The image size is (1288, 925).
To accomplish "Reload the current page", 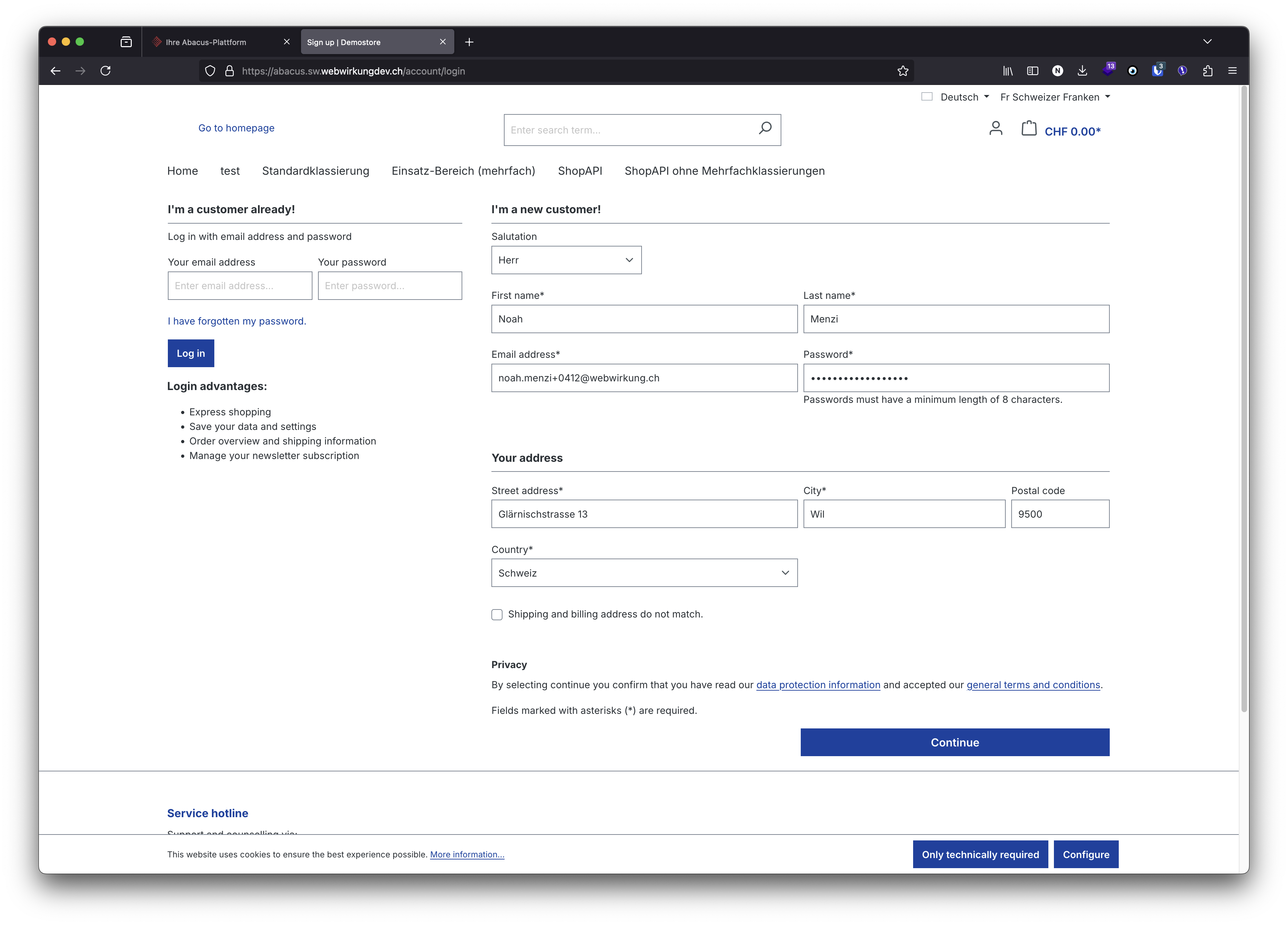I will pyautogui.click(x=106, y=71).
